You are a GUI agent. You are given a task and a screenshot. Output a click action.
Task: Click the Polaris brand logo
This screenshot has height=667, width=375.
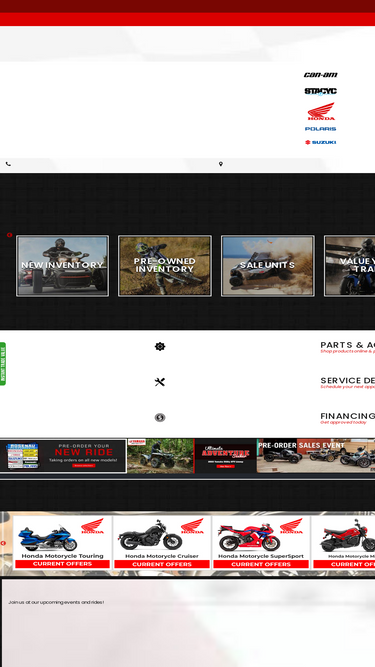point(321,129)
